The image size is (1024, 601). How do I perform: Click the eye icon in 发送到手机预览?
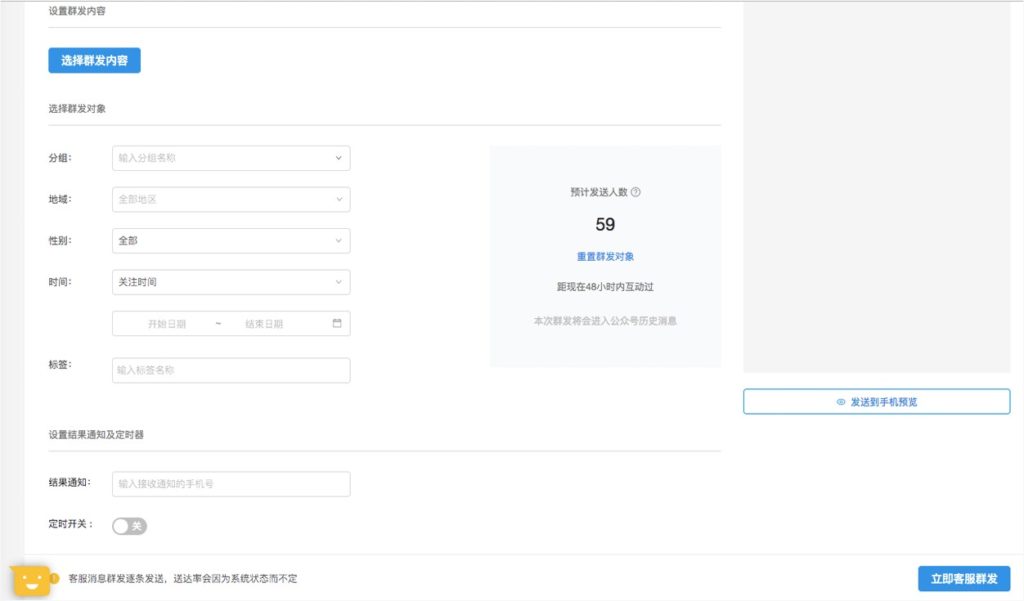(841, 402)
